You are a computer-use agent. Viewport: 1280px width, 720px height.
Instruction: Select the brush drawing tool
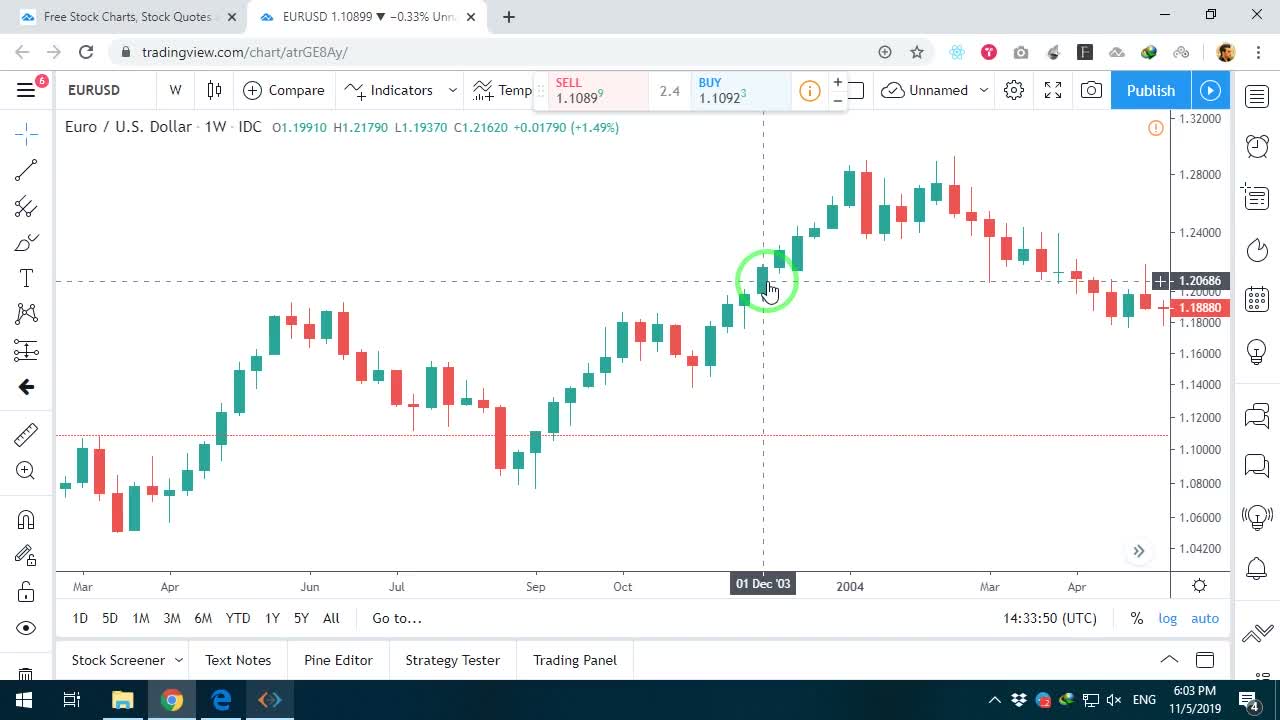26,243
